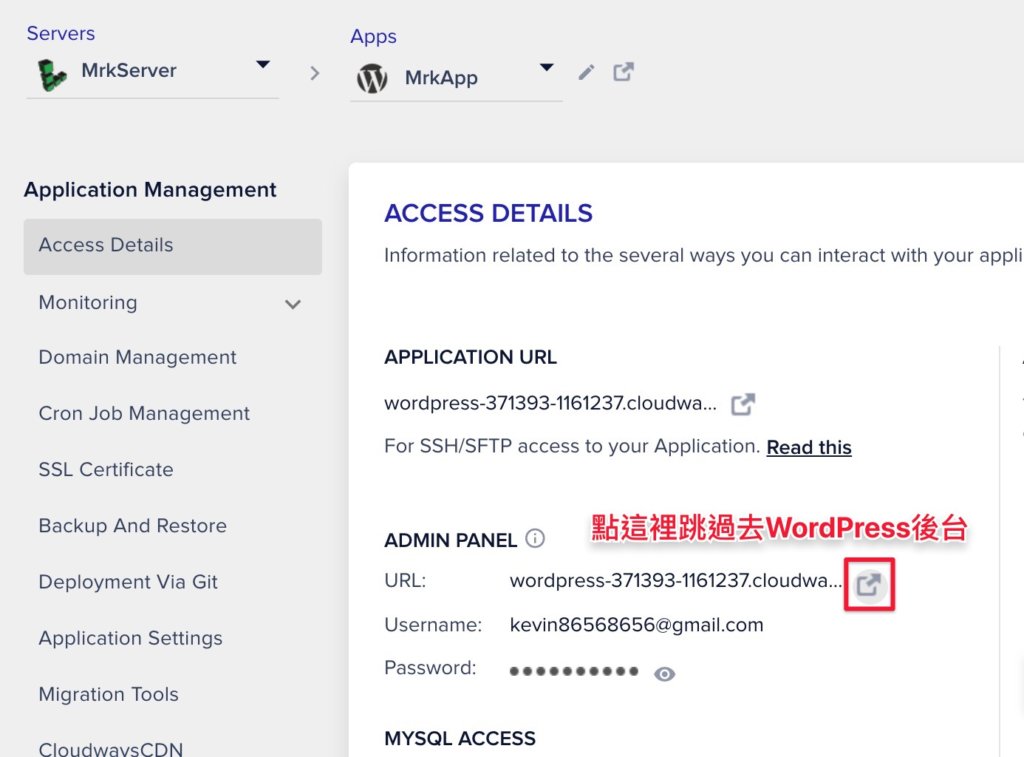
Task: Click the MrkServer name text
Action: click(x=129, y=71)
